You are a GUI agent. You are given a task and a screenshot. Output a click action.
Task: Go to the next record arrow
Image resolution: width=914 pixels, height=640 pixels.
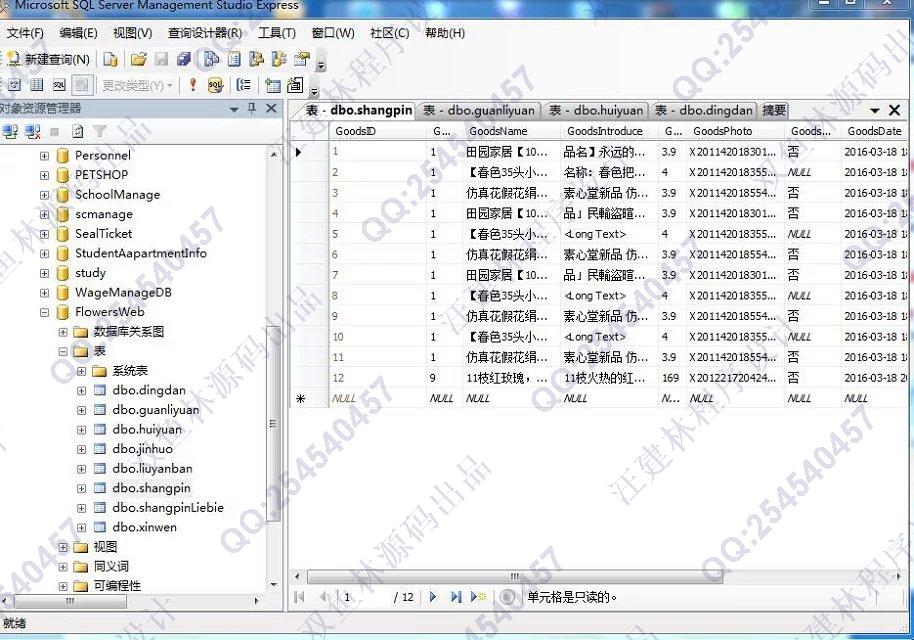pyautogui.click(x=433, y=597)
